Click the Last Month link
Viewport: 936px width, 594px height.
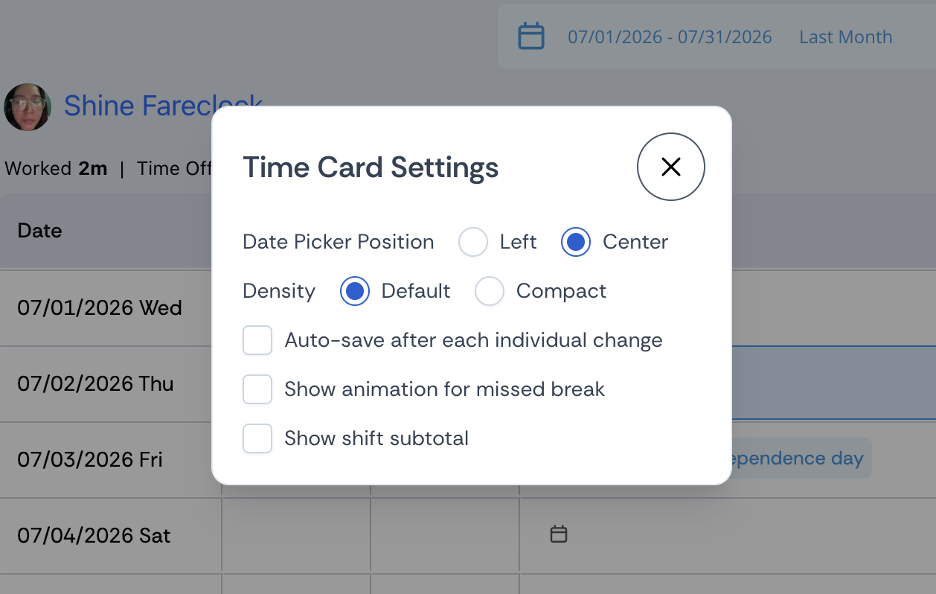845,37
